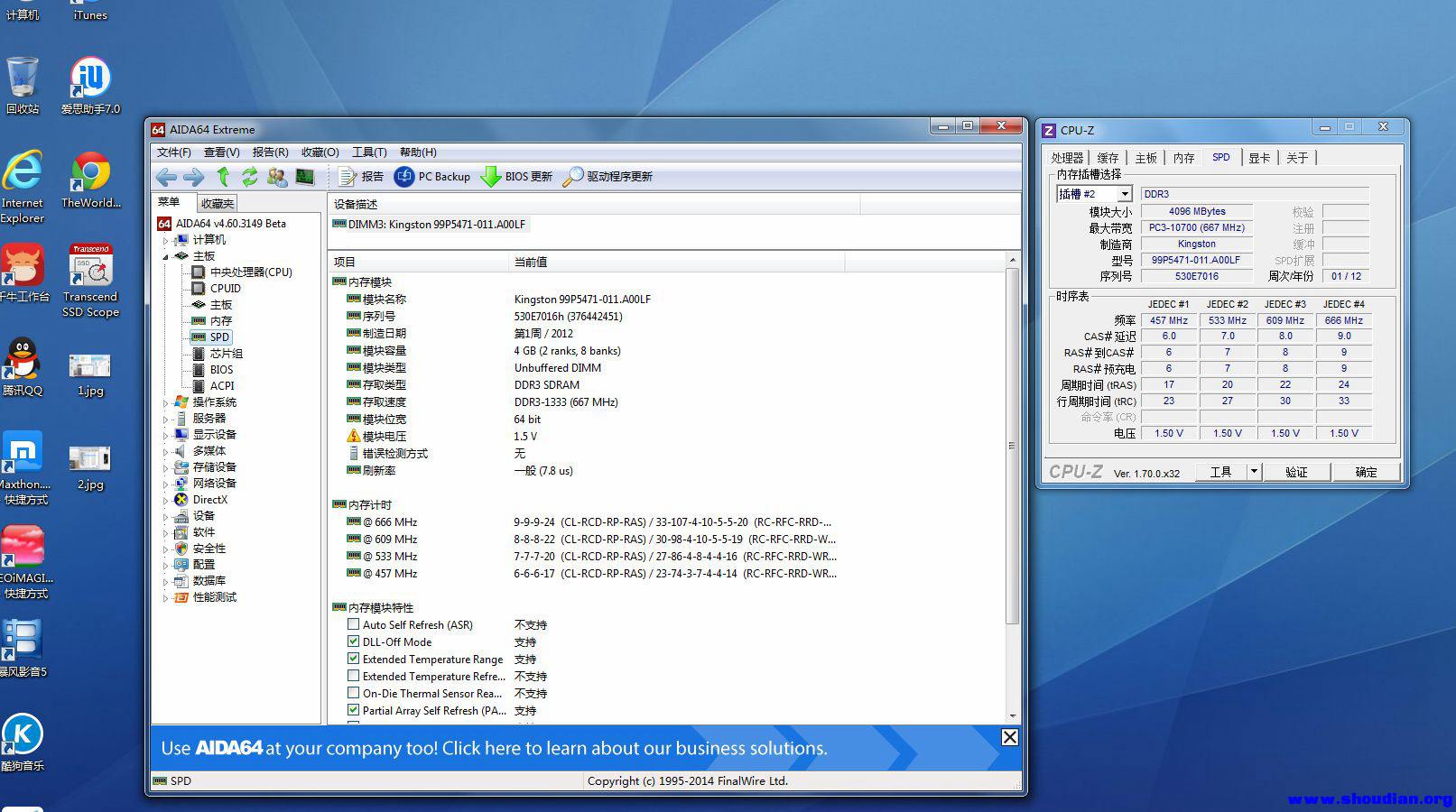Open the 收藏(O) menu
Screen dimensions: 1456x812
click(x=320, y=152)
